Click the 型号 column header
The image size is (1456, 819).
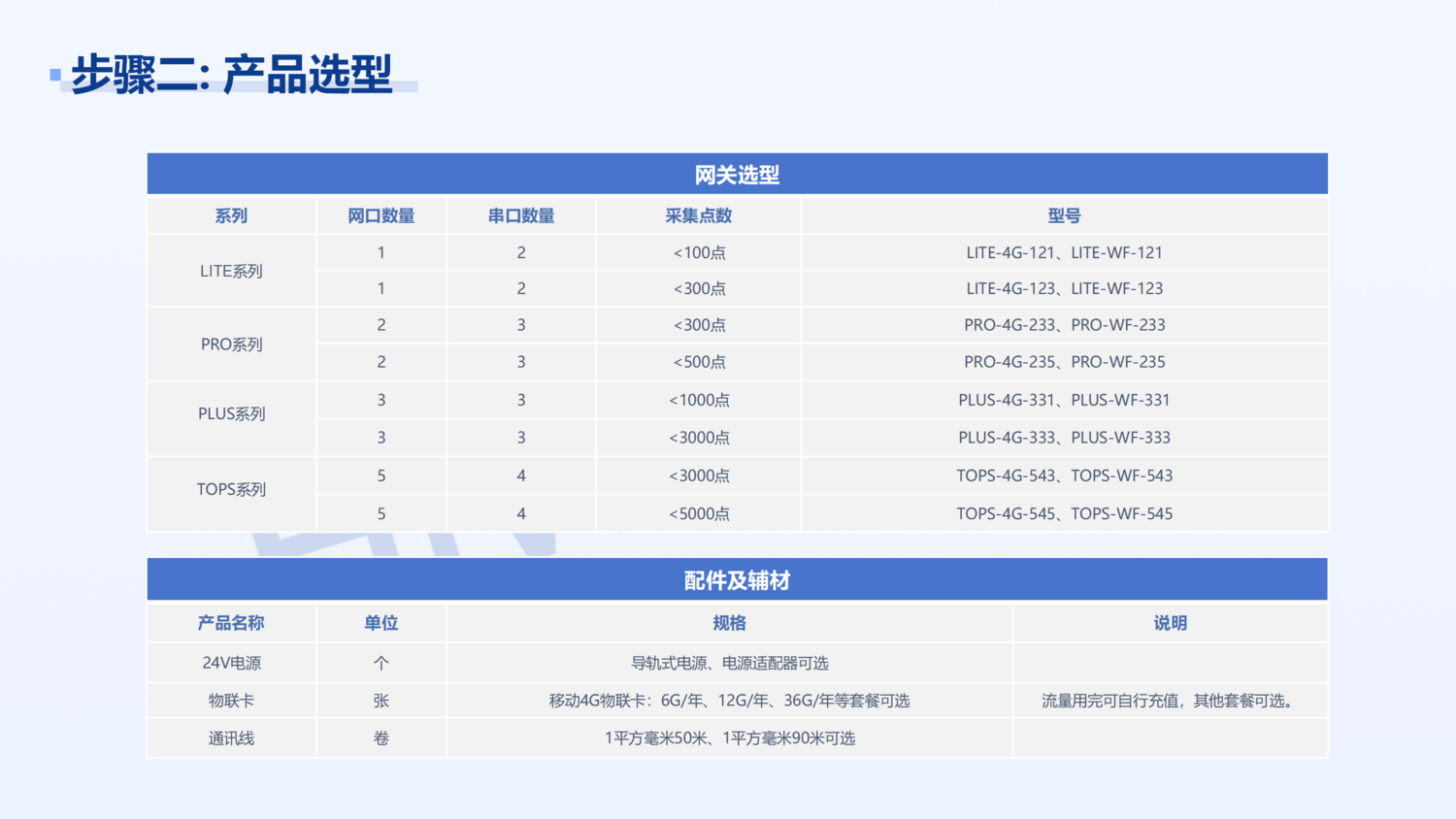(1065, 215)
